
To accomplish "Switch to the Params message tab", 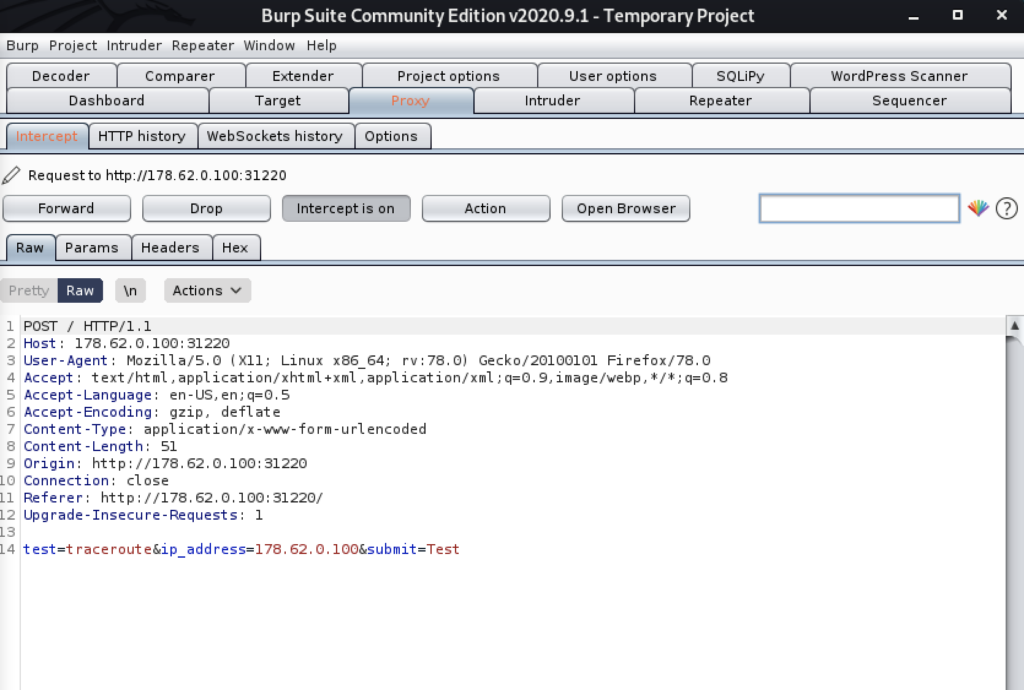I will [x=91, y=247].
